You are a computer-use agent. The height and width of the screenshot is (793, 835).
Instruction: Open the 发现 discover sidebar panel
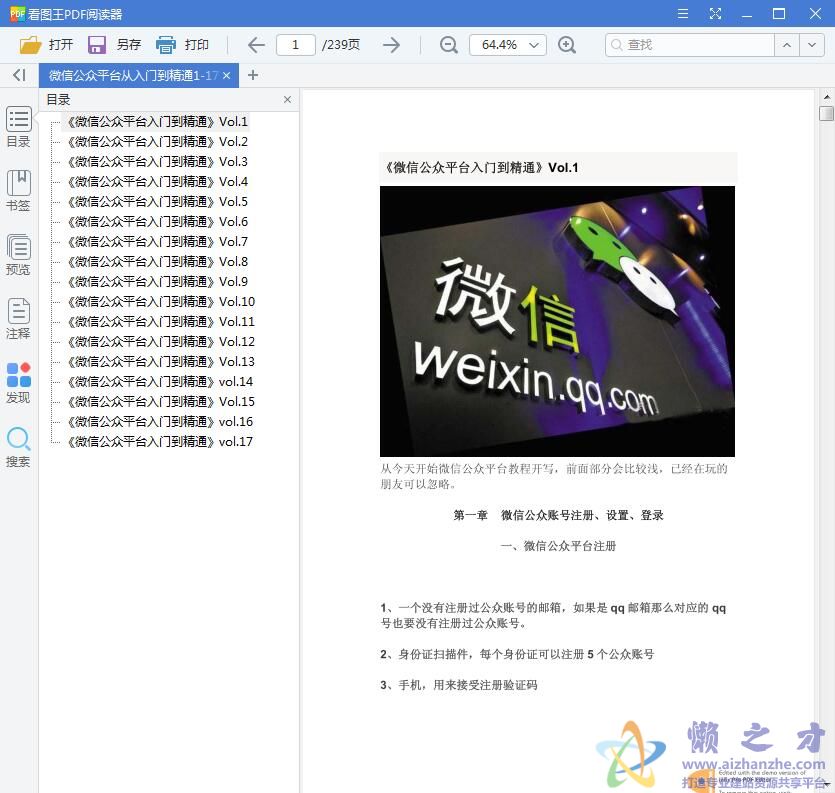tap(18, 382)
